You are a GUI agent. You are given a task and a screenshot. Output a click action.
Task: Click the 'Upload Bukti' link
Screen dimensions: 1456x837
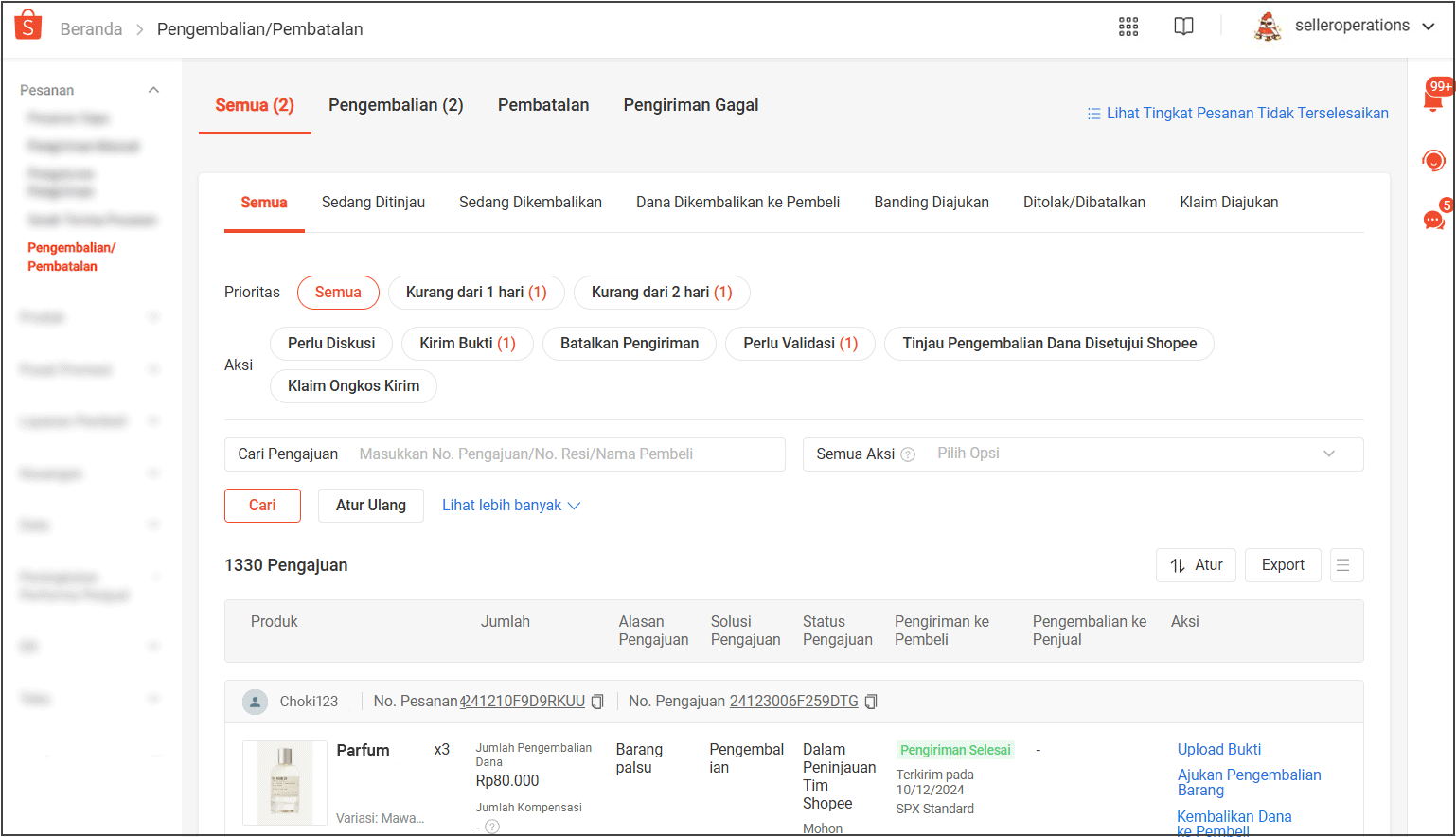[x=1218, y=750]
